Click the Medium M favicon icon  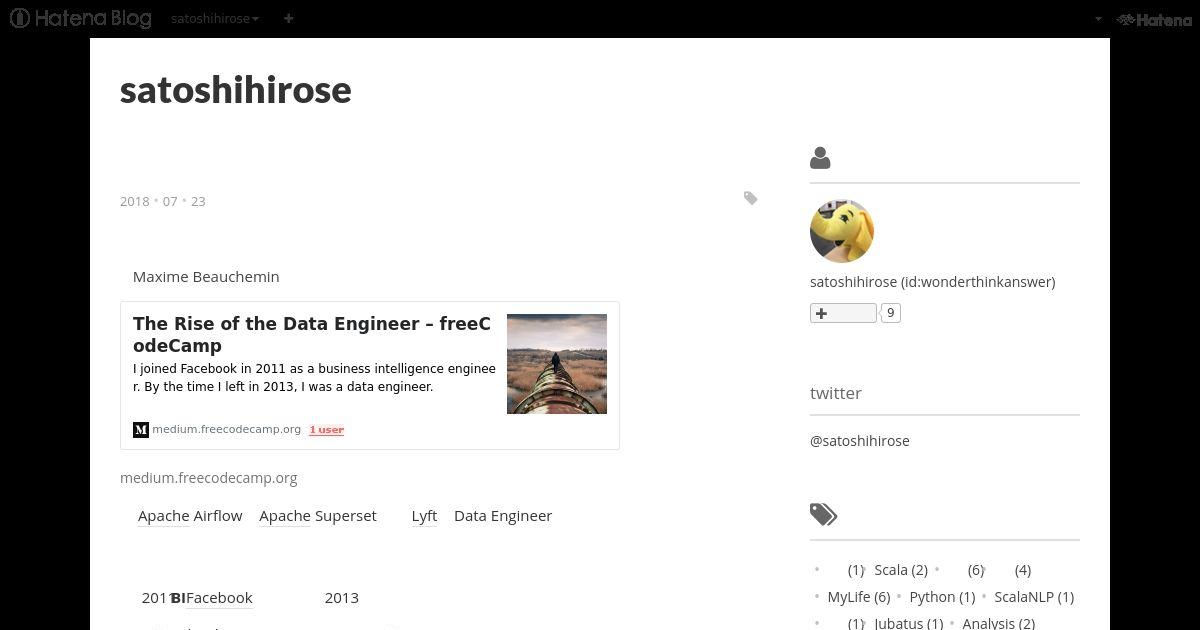(141, 430)
